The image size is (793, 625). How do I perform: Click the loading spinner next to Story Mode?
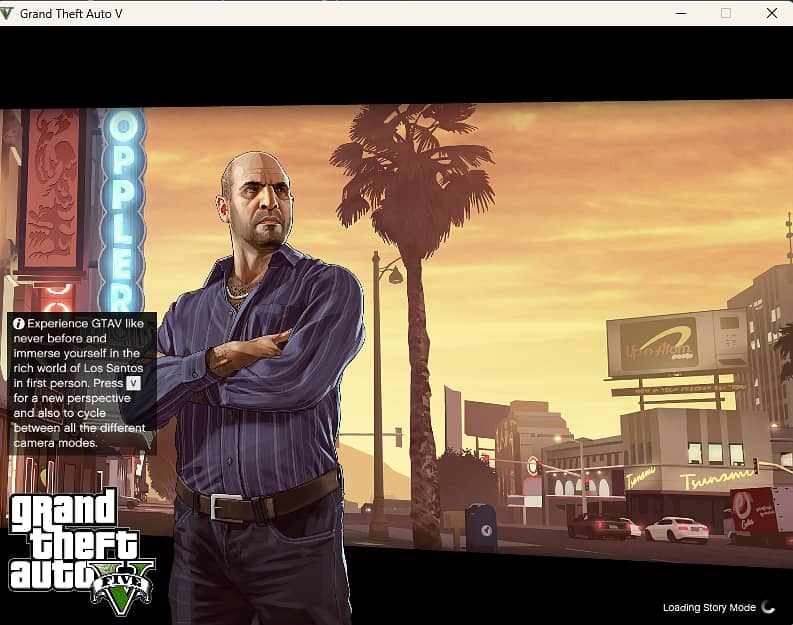(x=768, y=607)
